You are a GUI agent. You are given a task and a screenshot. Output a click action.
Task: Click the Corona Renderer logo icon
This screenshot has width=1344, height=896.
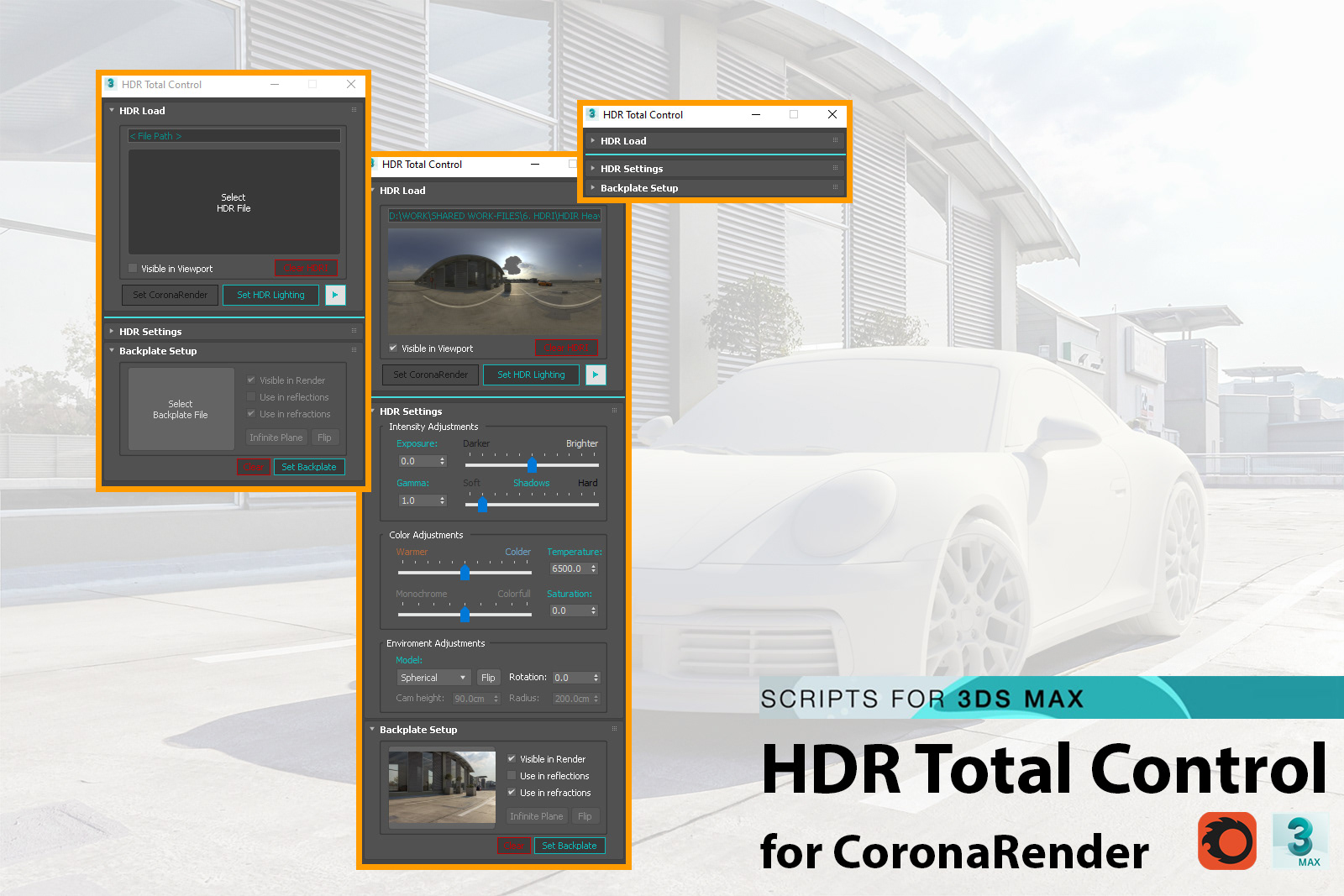click(1226, 841)
